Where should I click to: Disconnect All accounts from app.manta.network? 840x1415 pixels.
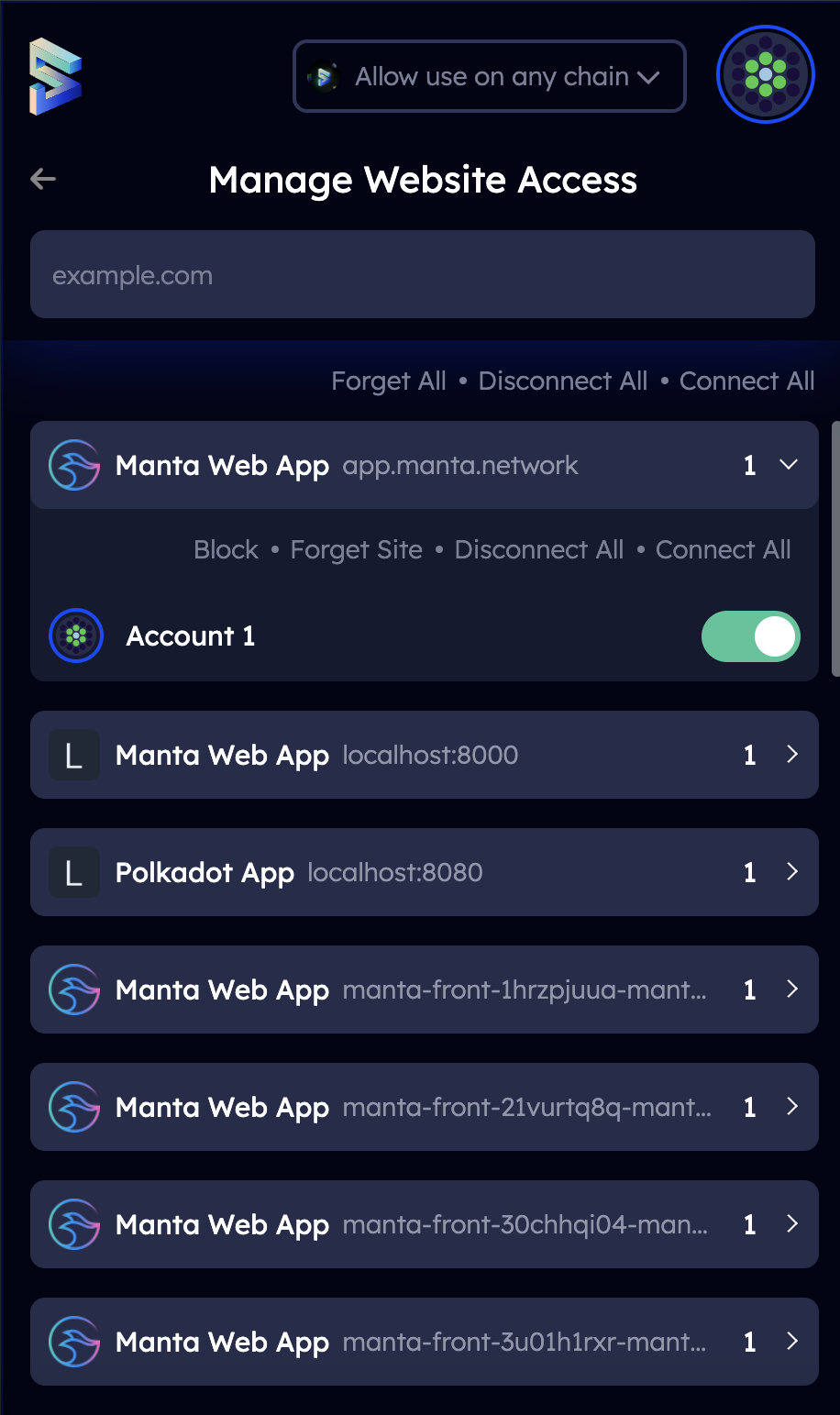tap(538, 549)
